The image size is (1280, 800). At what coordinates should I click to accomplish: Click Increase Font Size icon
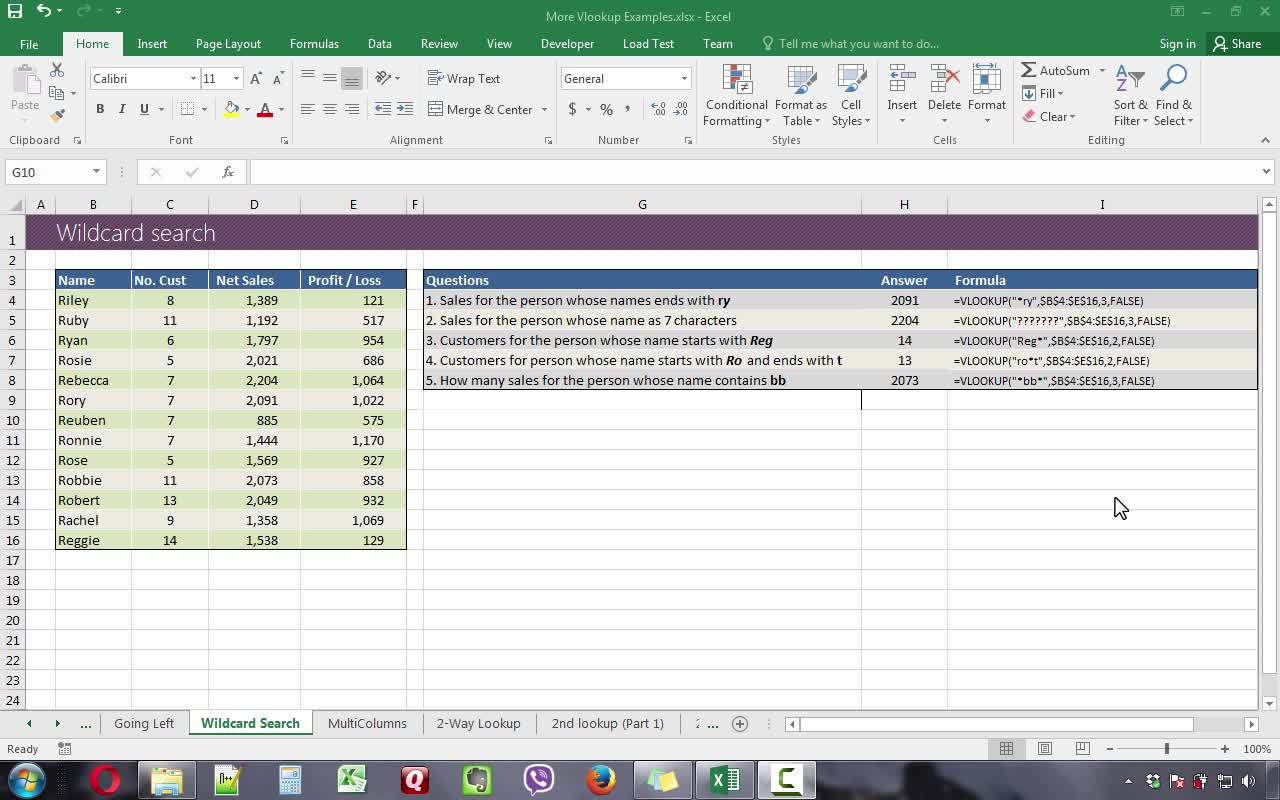point(256,79)
